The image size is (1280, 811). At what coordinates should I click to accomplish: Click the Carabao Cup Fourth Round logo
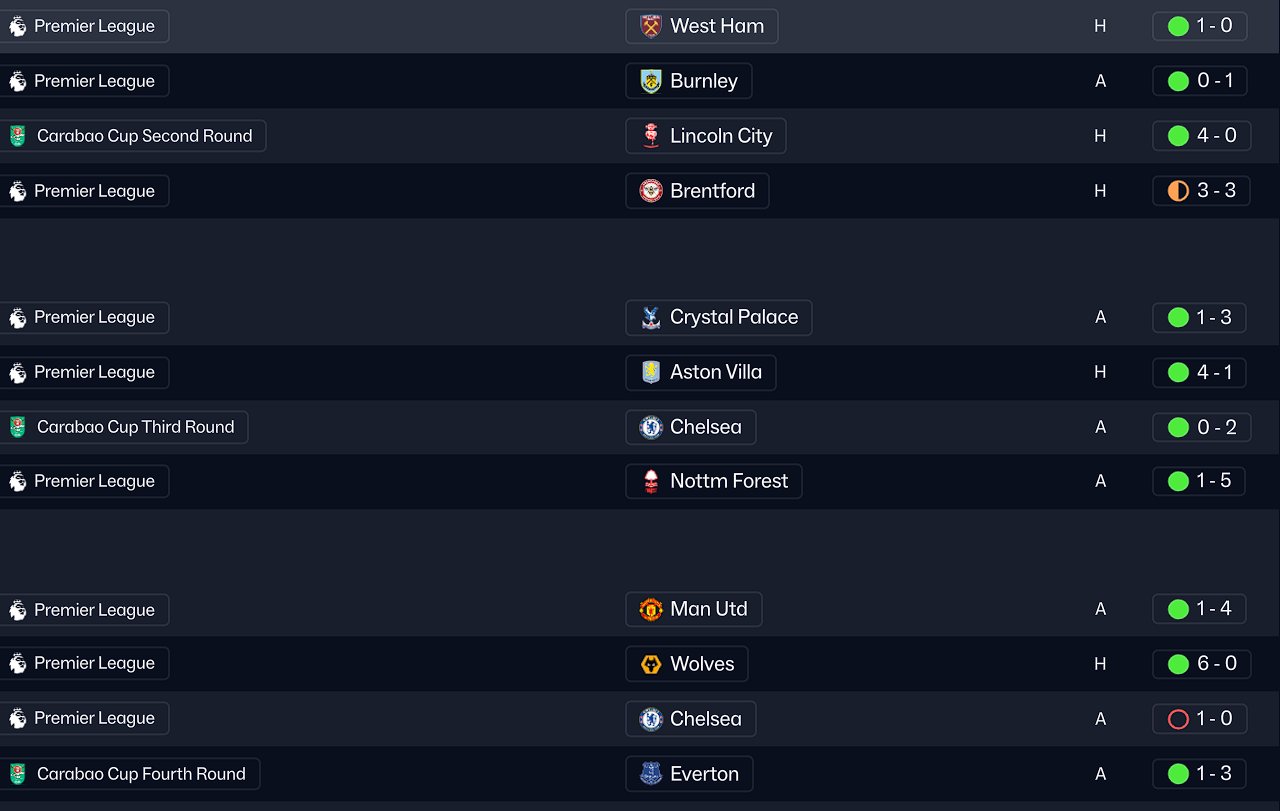click(x=18, y=774)
